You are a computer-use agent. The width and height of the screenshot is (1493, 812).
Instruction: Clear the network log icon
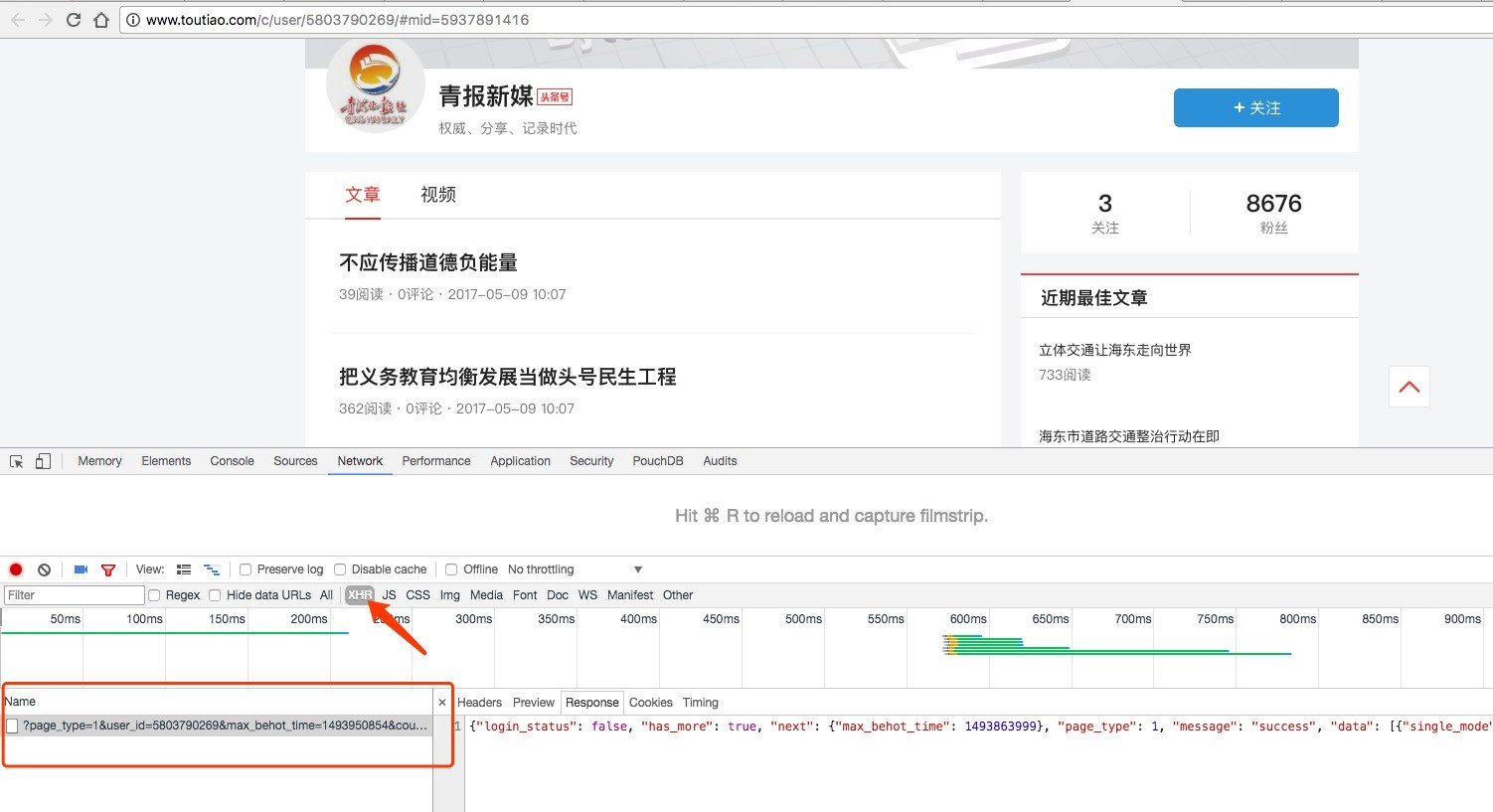[x=44, y=569]
